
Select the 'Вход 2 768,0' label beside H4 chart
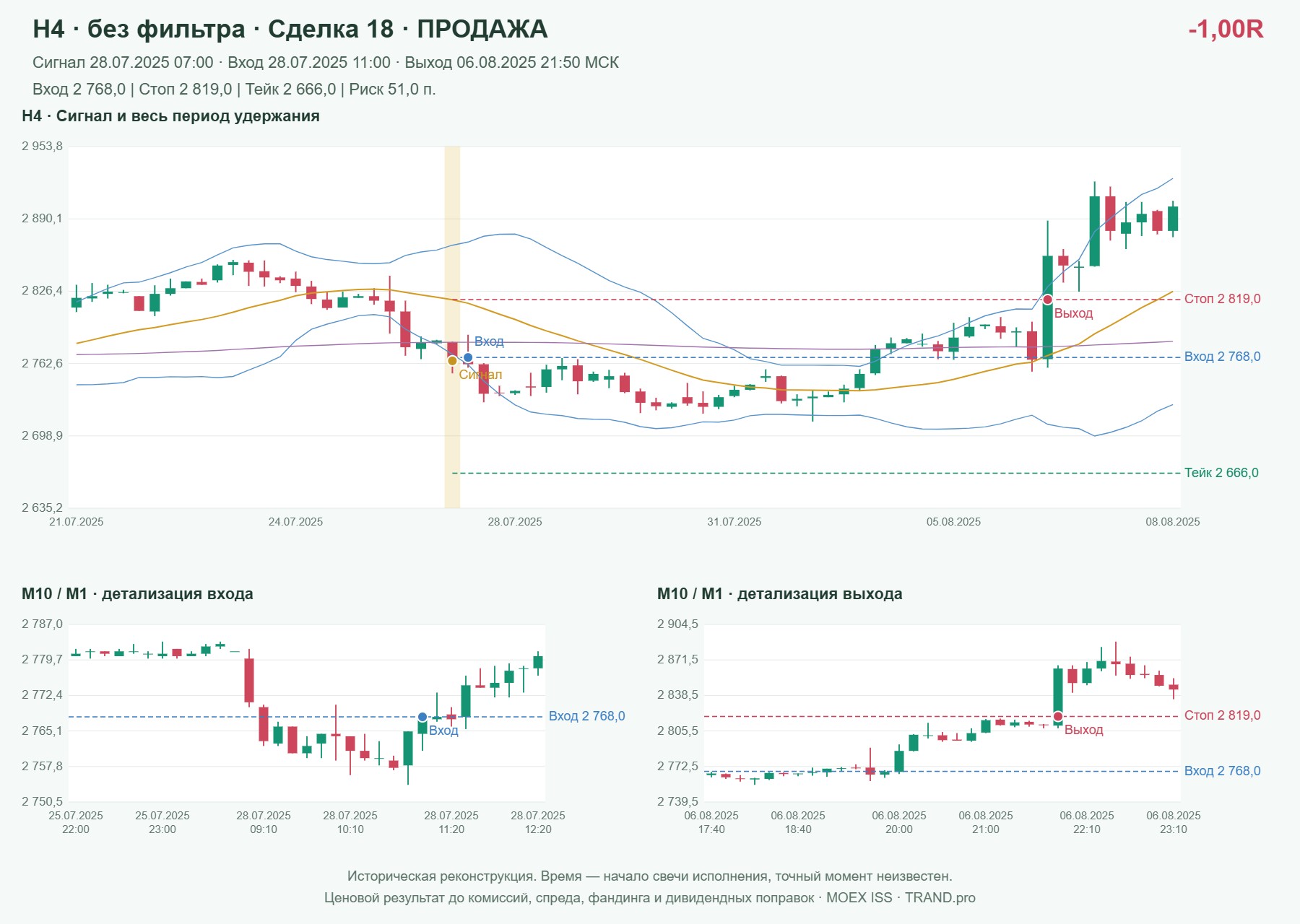pyautogui.click(x=1222, y=357)
